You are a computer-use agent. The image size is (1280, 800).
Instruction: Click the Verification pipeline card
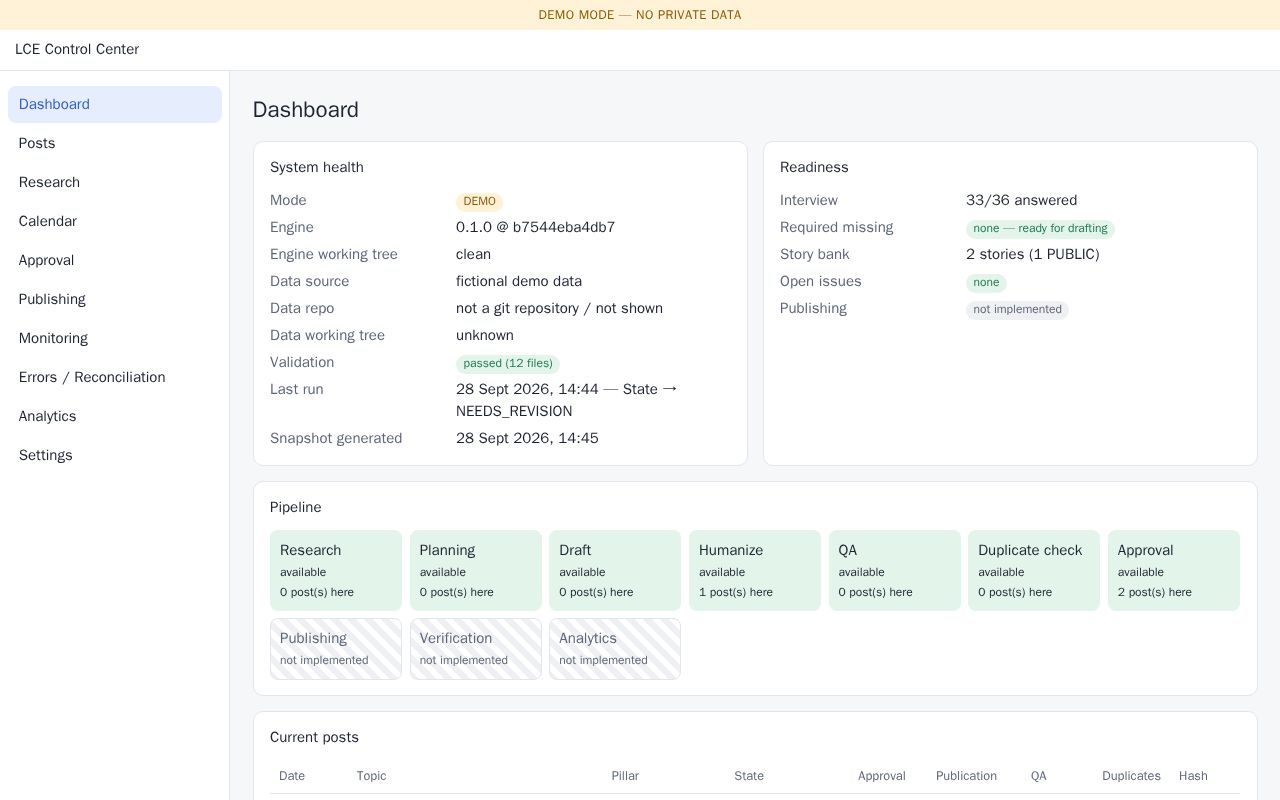476,649
